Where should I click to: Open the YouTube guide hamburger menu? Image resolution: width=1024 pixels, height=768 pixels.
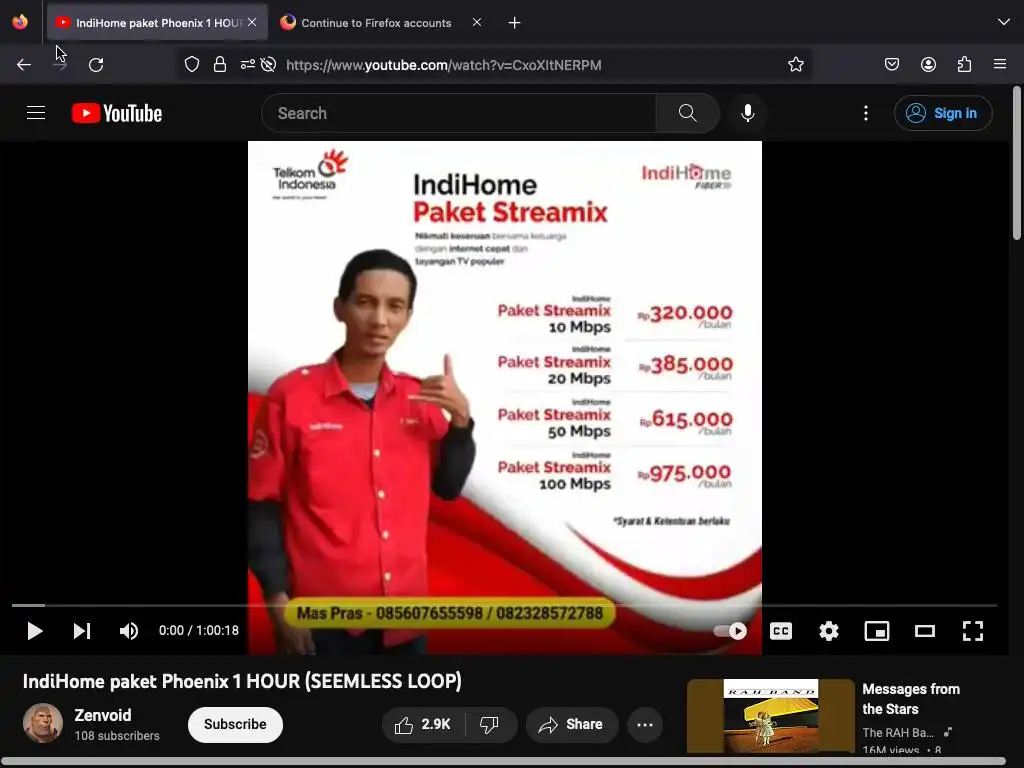(x=36, y=113)
